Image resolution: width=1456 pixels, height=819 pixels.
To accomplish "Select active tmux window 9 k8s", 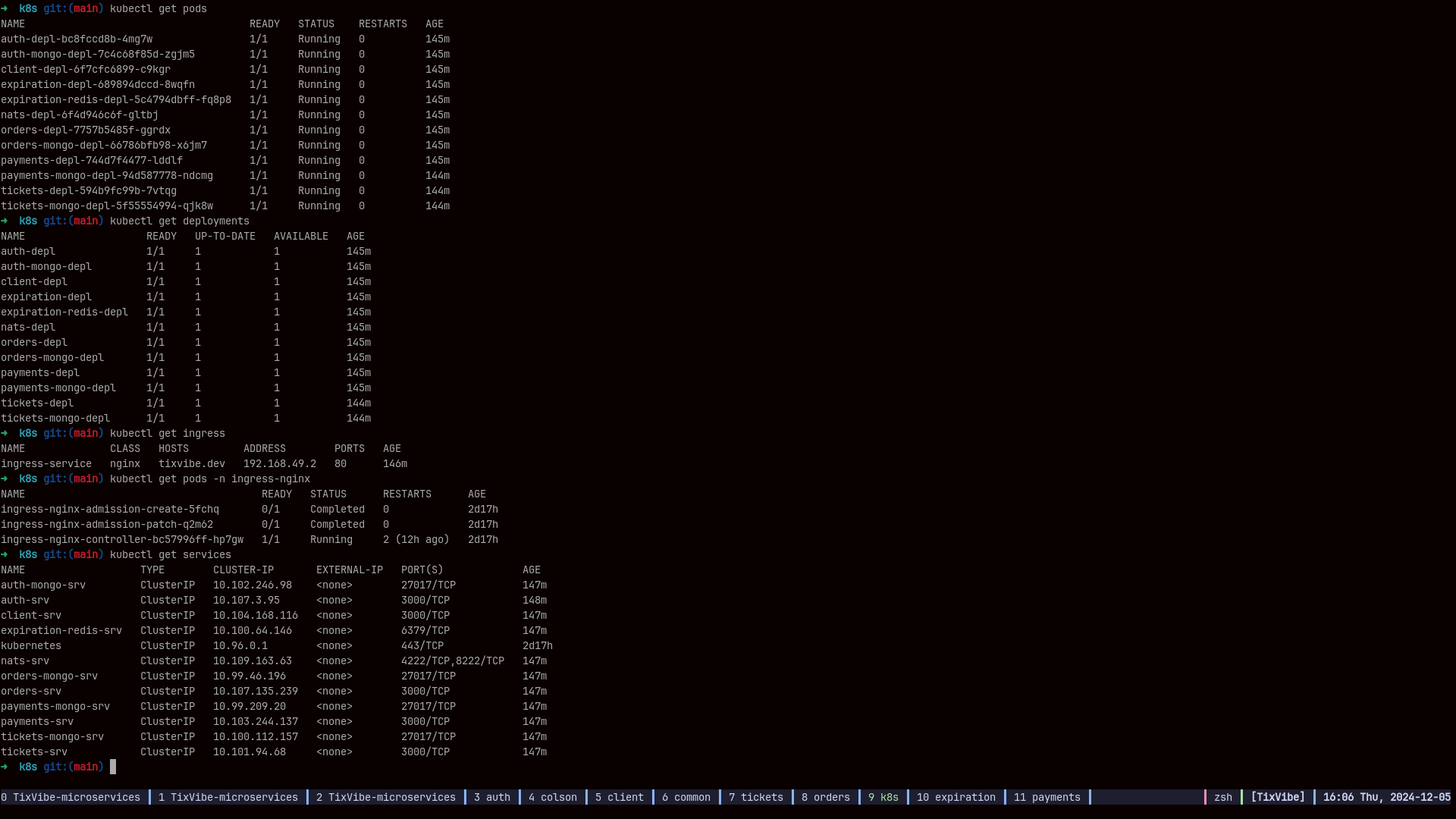I will click(x=883, y=797).
